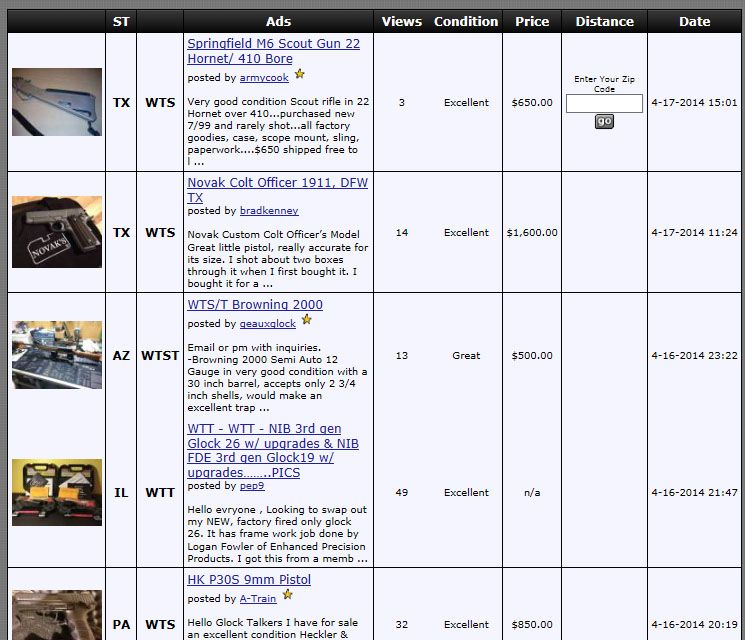Screen dimensions: 745x640
Task: Sort by the ST column header
Action: click(x=121, y=22)
